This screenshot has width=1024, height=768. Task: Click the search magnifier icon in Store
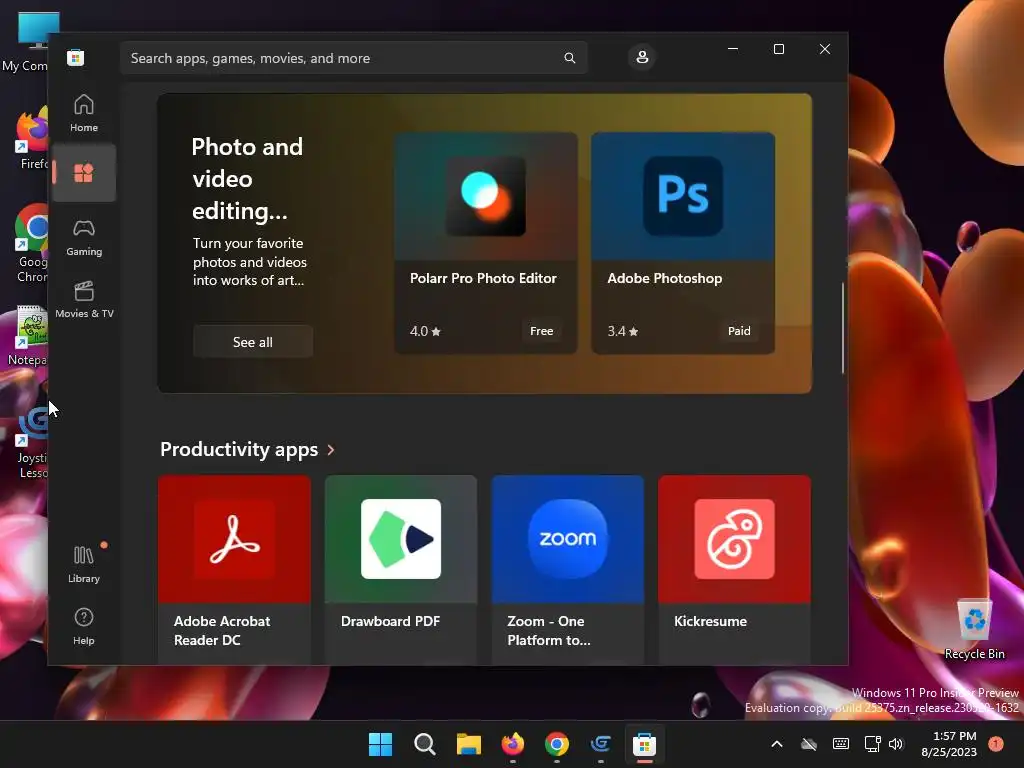coord(569,58)
